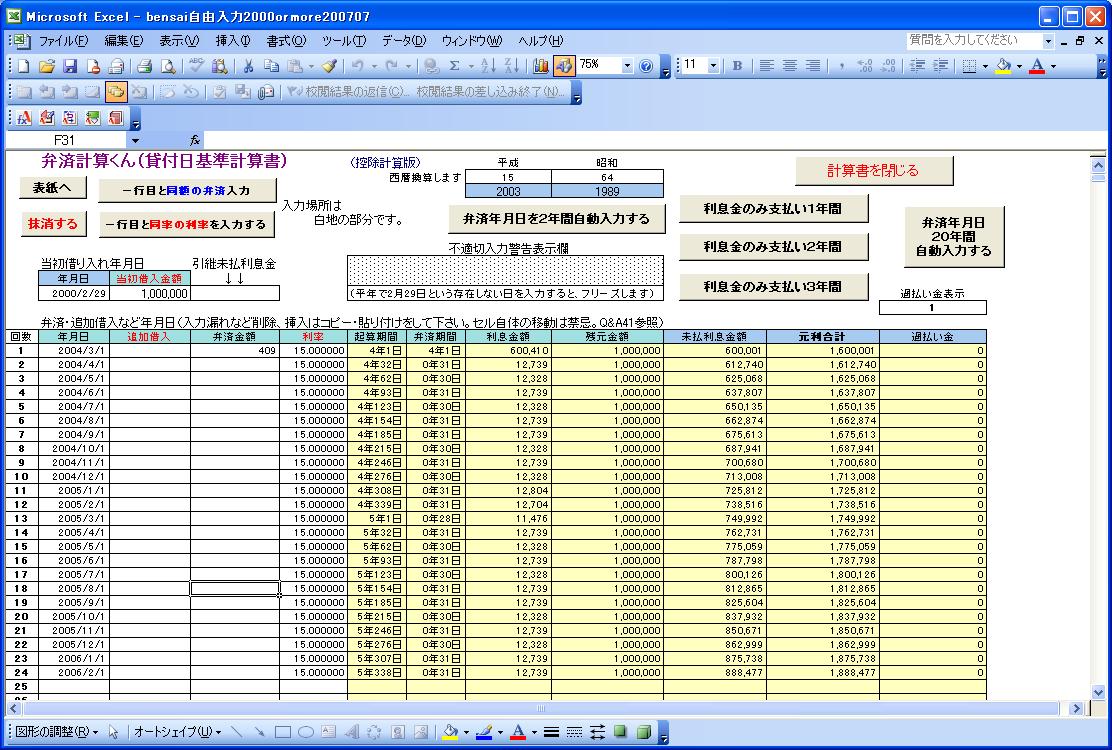
Task: Open the 挿入(I) menu
Action: (233, 40)
